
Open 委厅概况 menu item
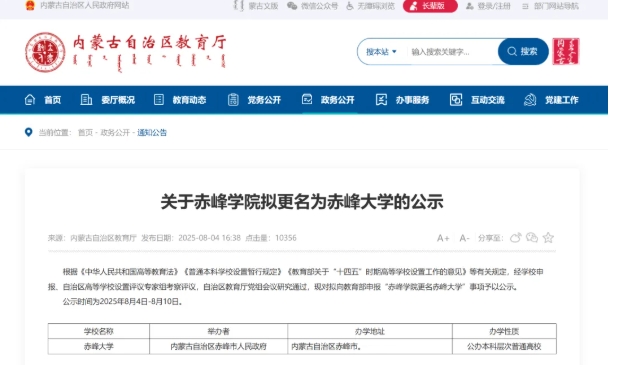click(118, 100)
